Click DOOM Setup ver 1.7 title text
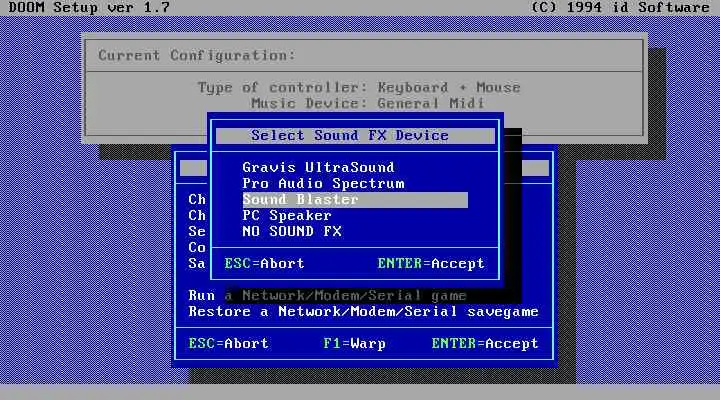 point(89,7)
